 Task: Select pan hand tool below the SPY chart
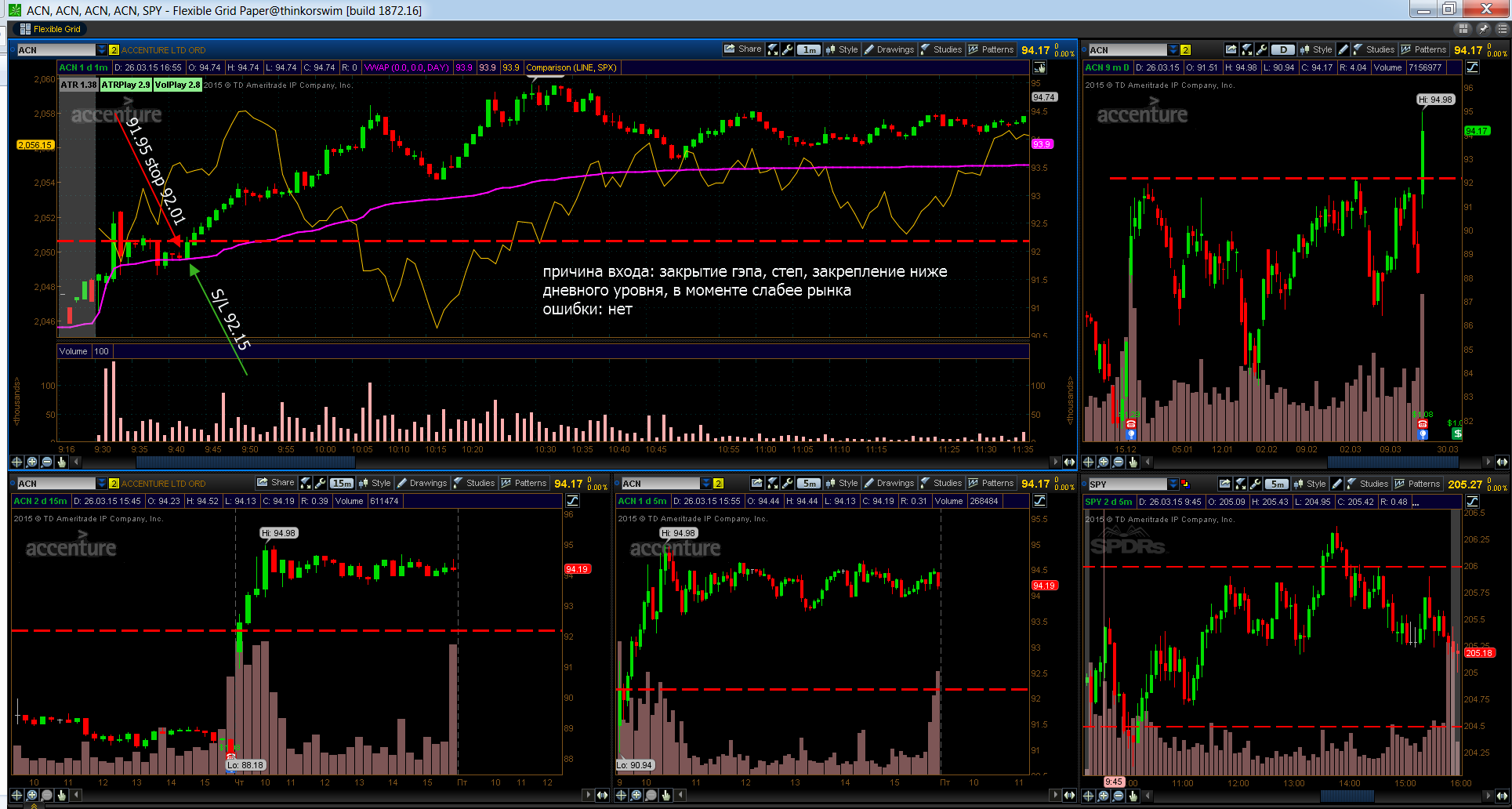tap(1133, 796)
